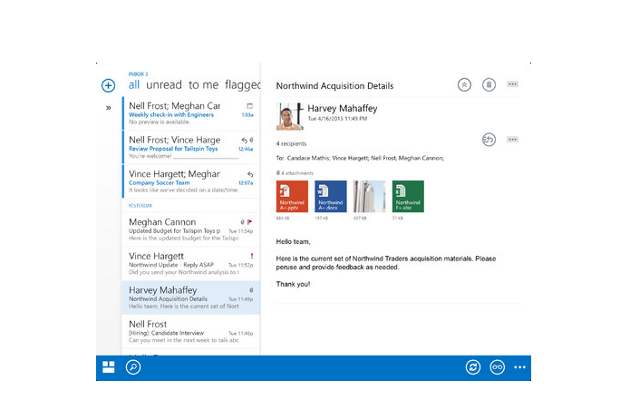Viewport: 620px width, 400px height.
Task: Open Weekly check-in with Engineers message
Action: 191,113
